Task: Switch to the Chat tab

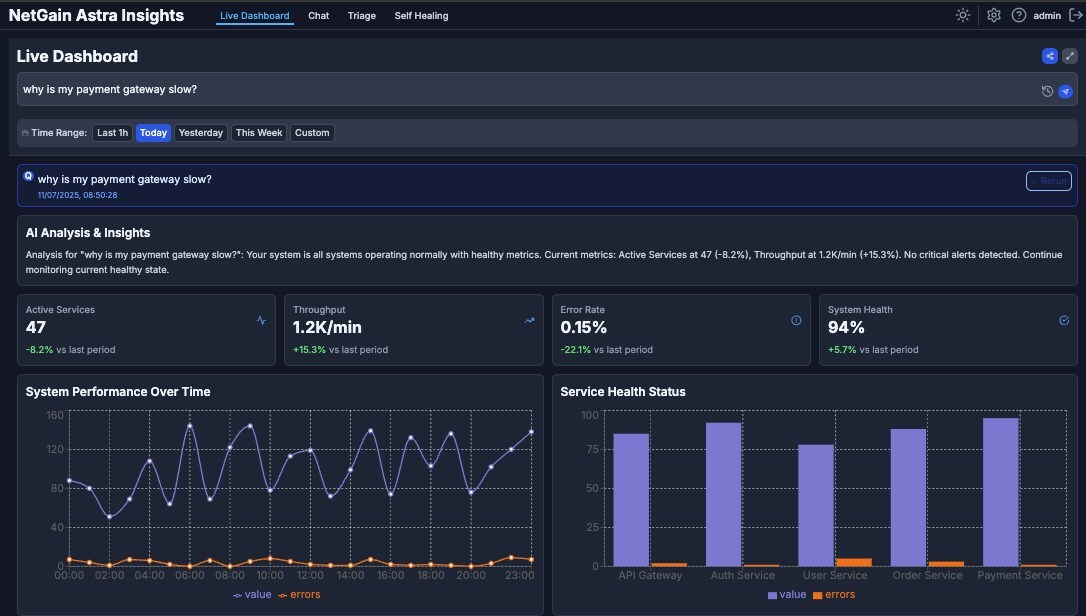Action: pos(318,15)
